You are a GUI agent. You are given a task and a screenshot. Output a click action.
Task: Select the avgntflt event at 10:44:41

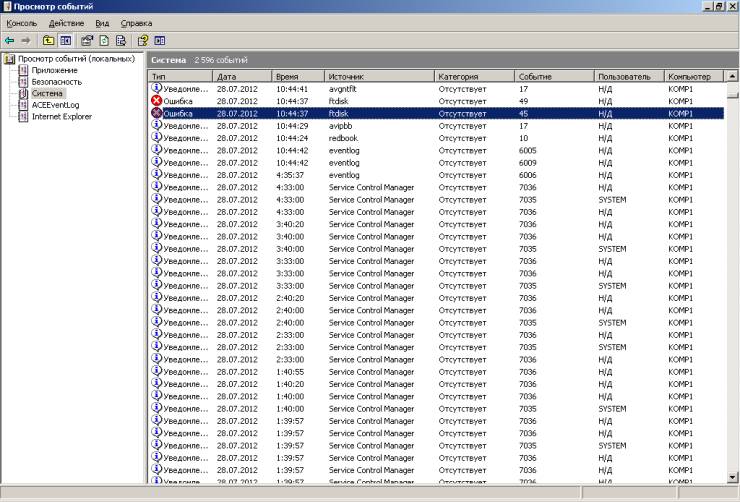click(436, 89)
